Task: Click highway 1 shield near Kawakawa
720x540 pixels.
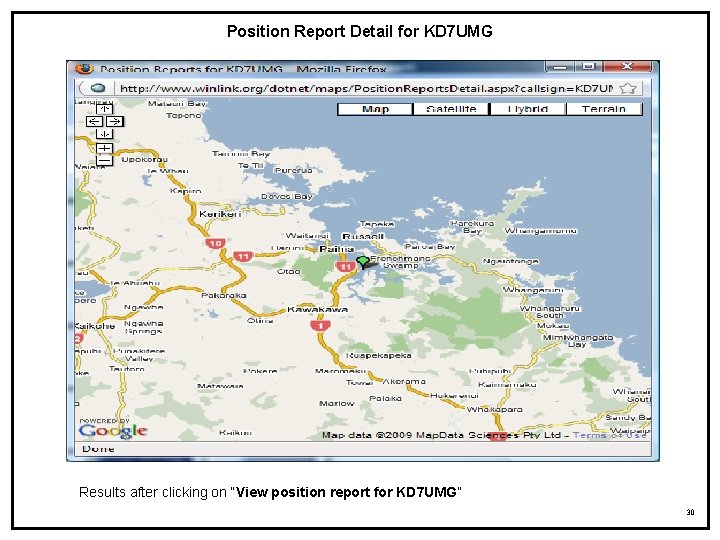Action: tap(320, 326)
